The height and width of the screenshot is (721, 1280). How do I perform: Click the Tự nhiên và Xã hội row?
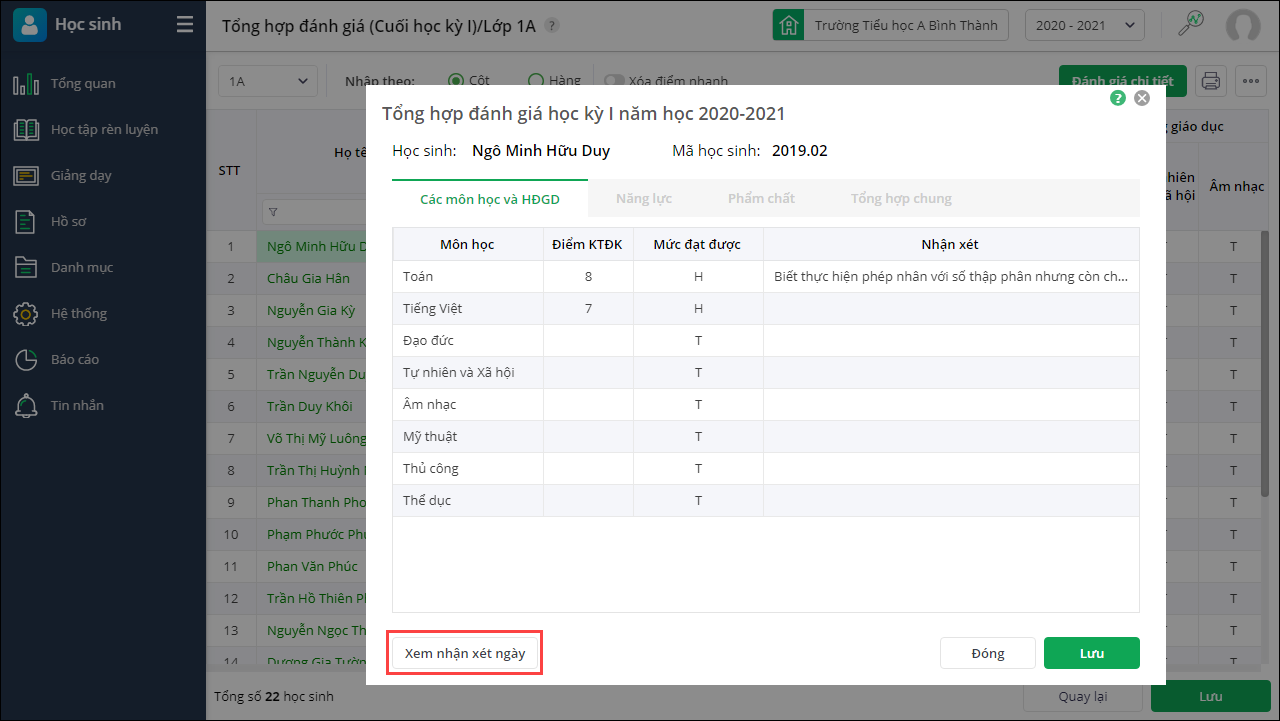click(766, 372)
